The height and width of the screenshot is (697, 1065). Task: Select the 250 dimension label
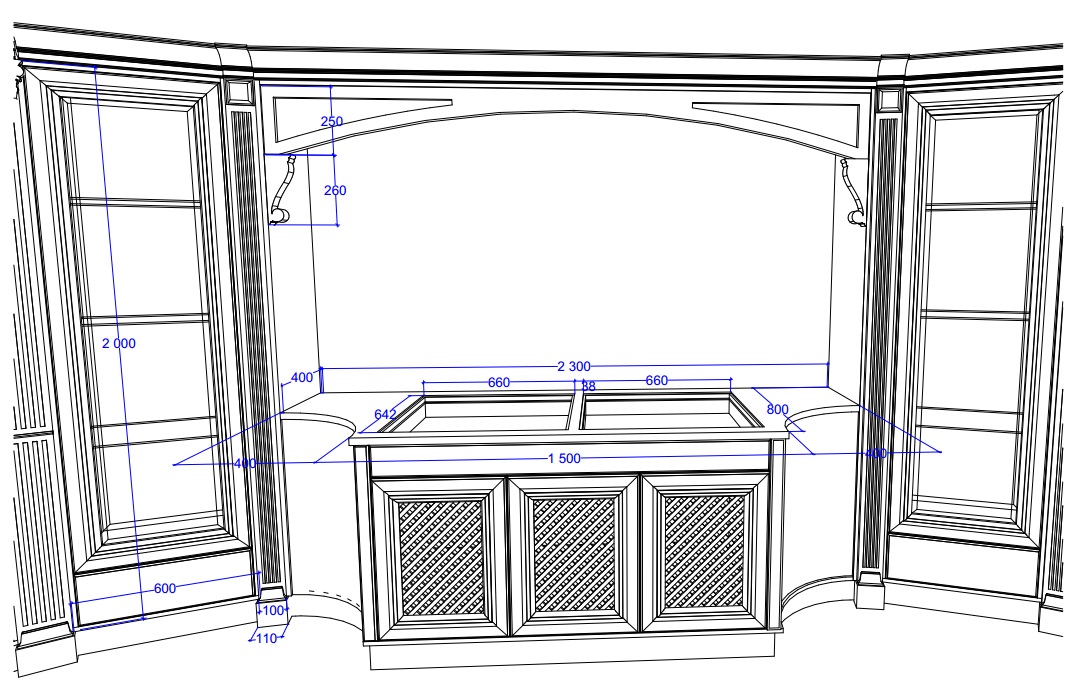331,121
